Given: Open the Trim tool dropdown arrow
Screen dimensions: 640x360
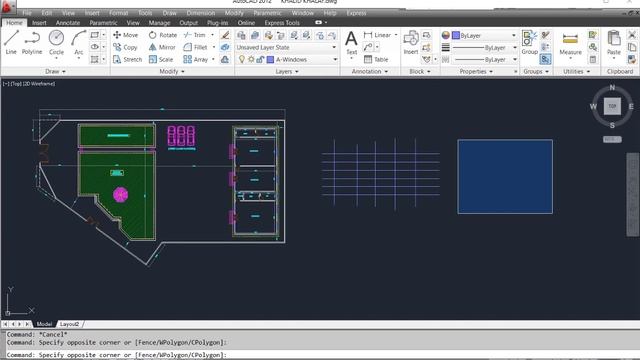Looking at the screenshot, I should (x=212, y=35).
